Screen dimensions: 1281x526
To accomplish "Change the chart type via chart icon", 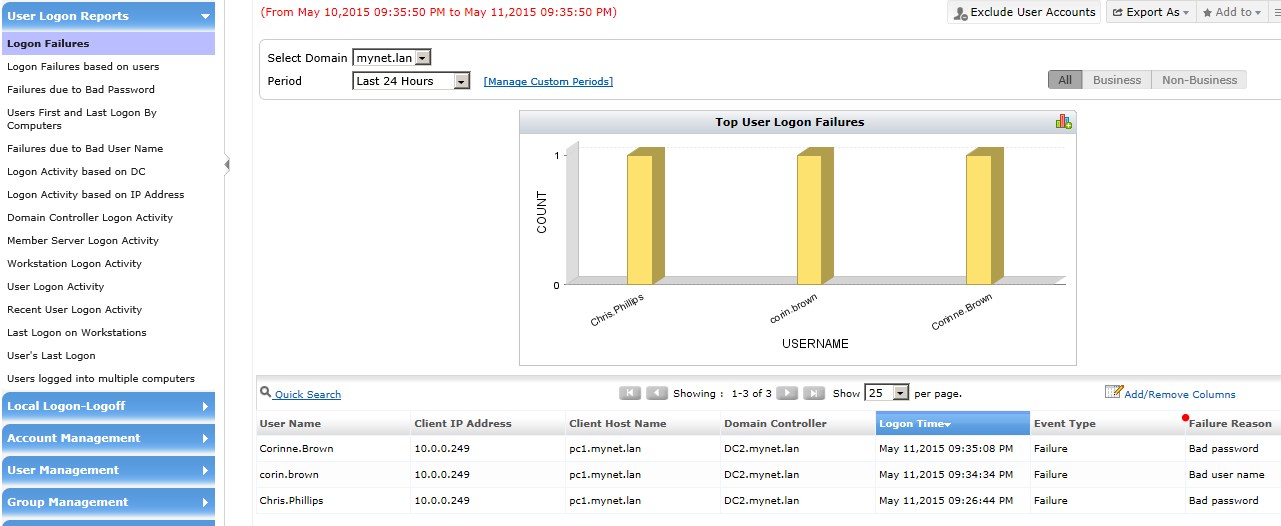I will pos(1063,122).
